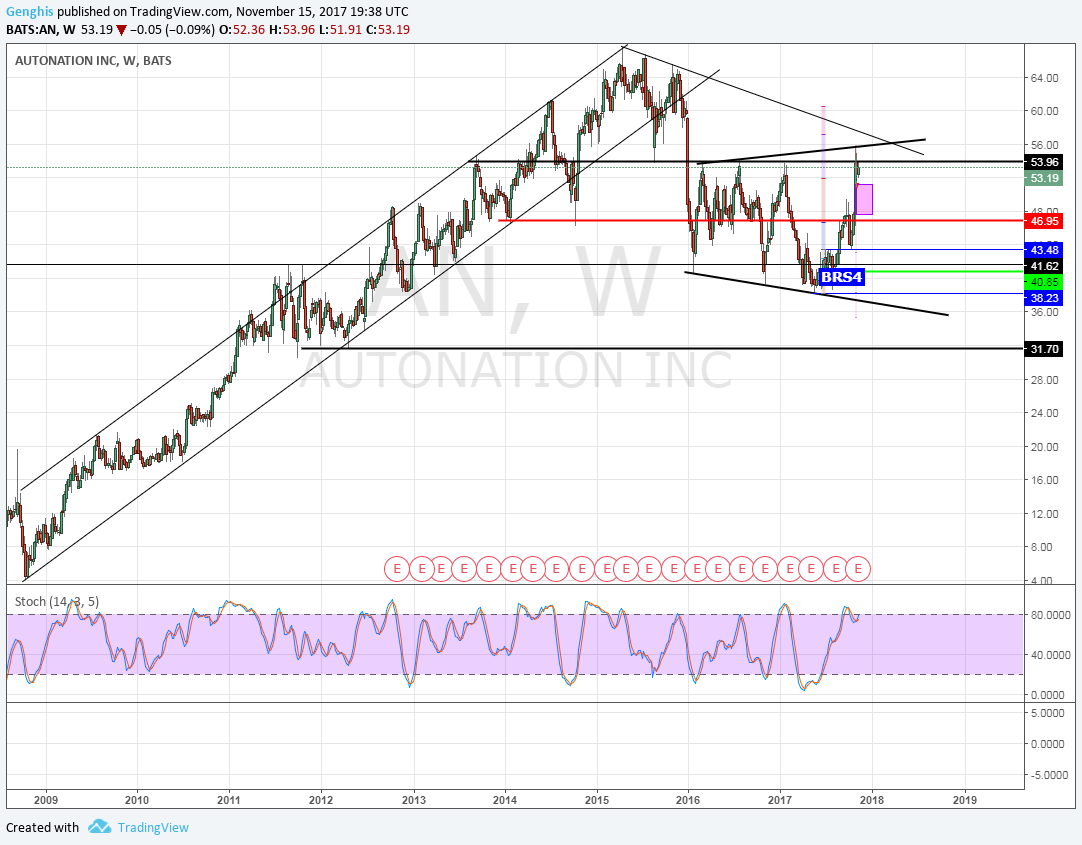This screenshot has width=1082, height=845.
Task: Click the green 40.85 price level label
Action: (1043, 281)
